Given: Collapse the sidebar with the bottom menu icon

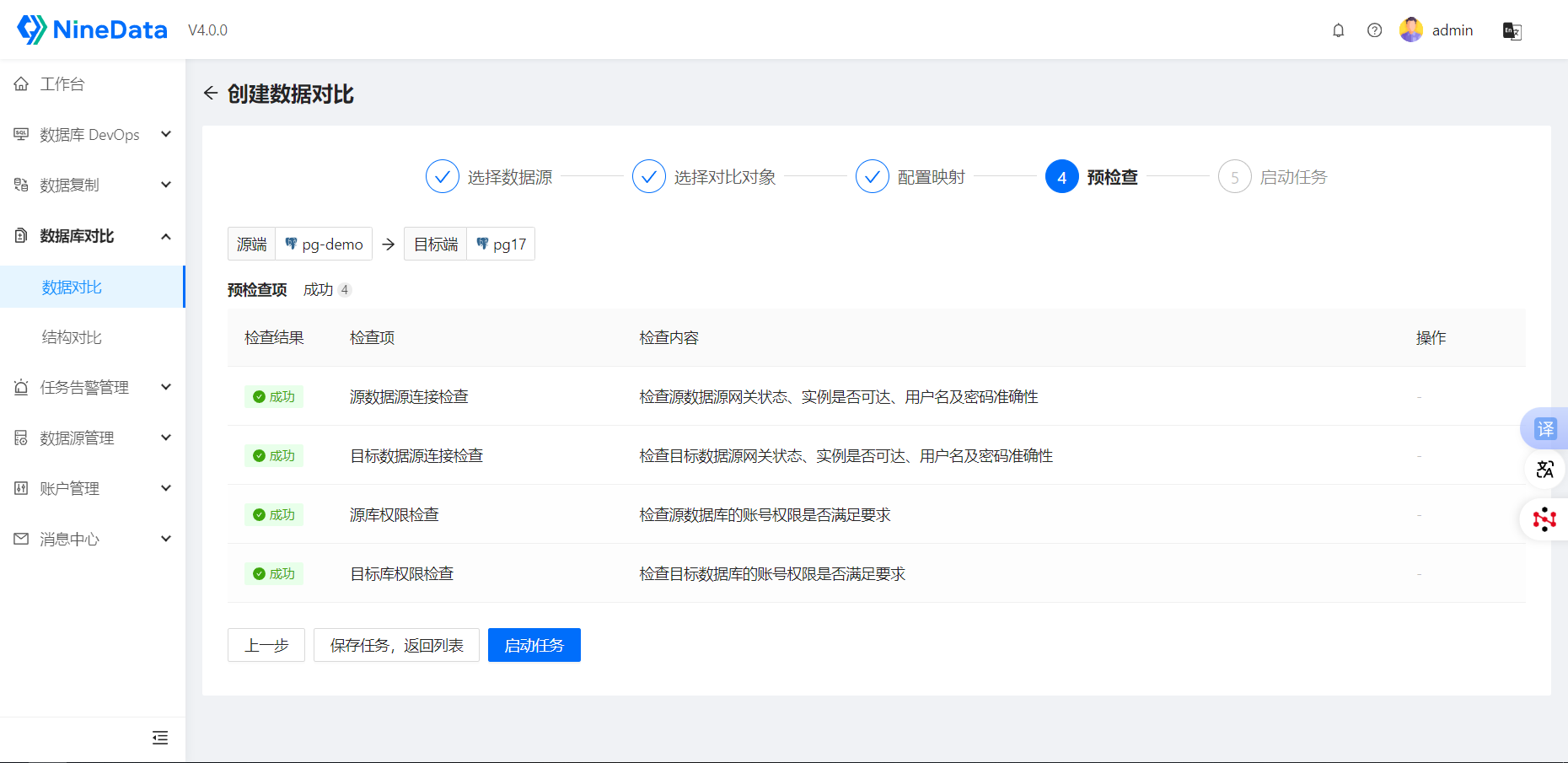Looking at the screenshot, I should point(160,738).
